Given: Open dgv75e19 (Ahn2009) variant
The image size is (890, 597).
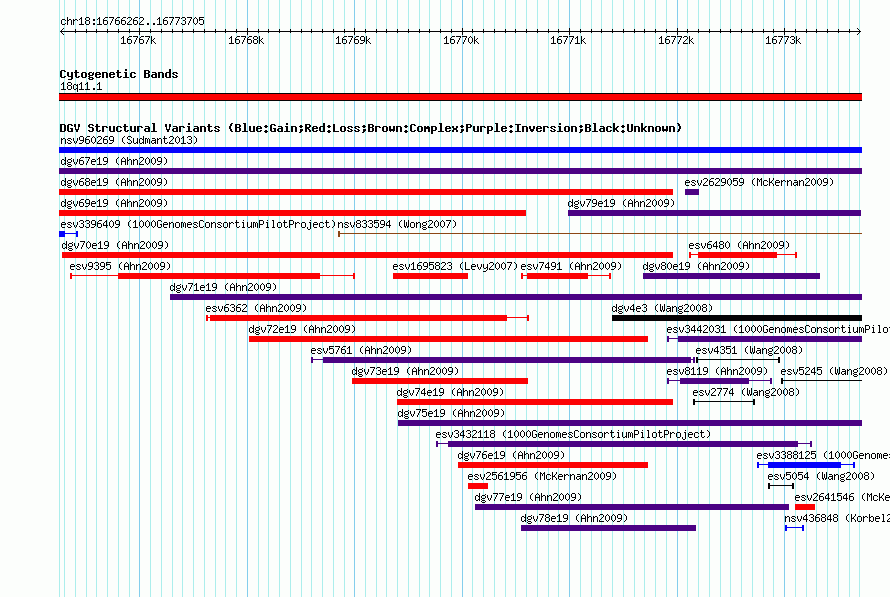Looking at the screenshot, I should 451,413.
